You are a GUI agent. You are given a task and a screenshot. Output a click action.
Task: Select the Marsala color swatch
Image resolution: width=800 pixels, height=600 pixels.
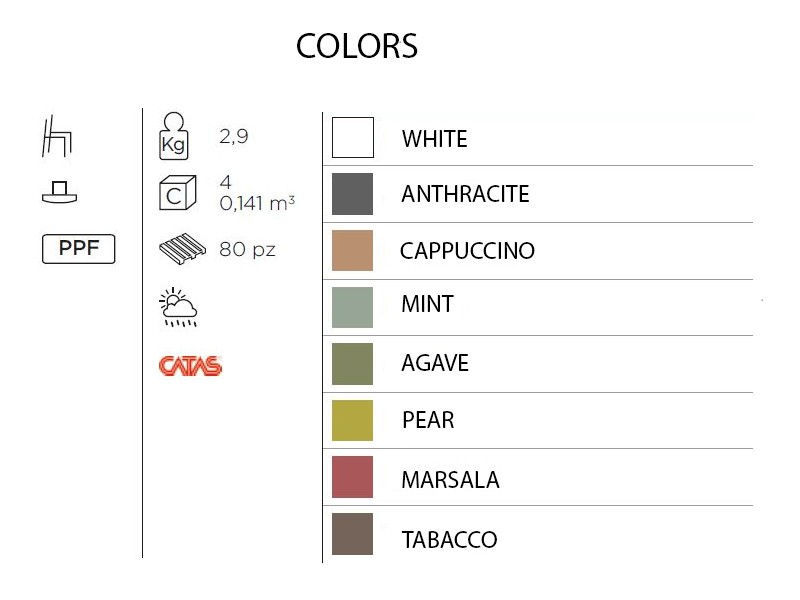pos(353,477)
